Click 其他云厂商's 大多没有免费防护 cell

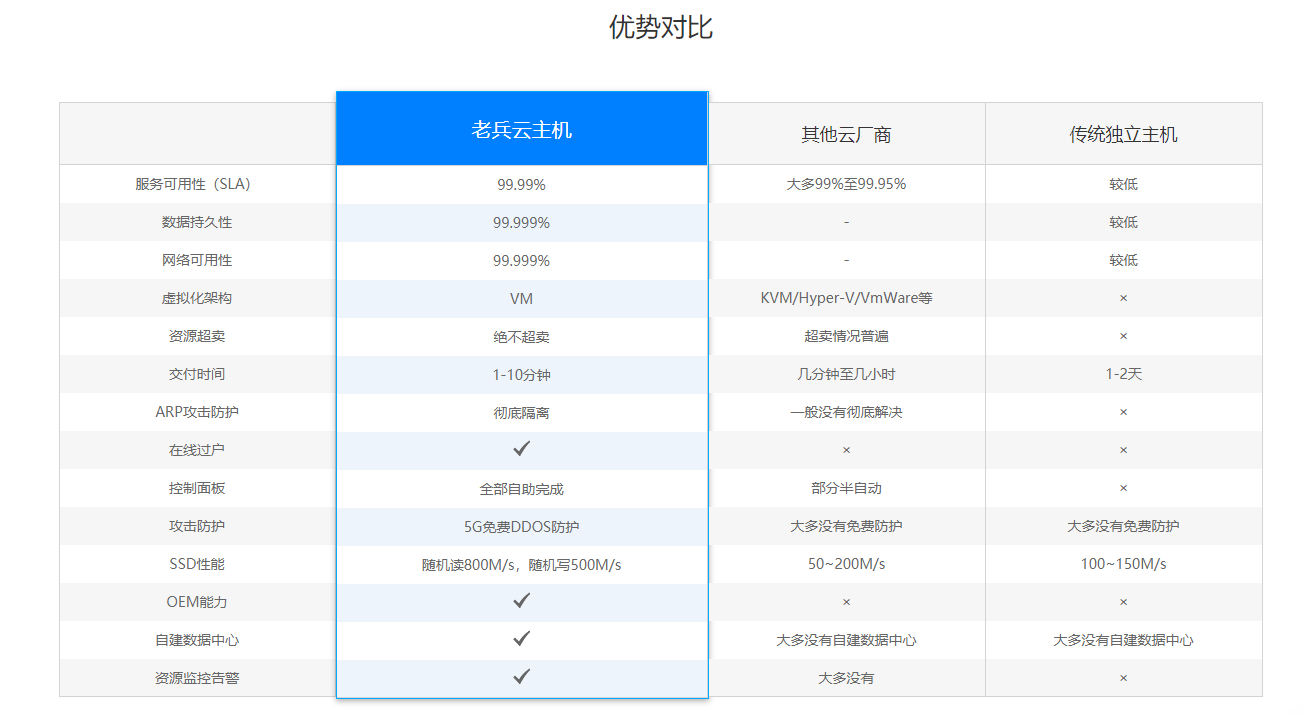(x=846, y=526)
